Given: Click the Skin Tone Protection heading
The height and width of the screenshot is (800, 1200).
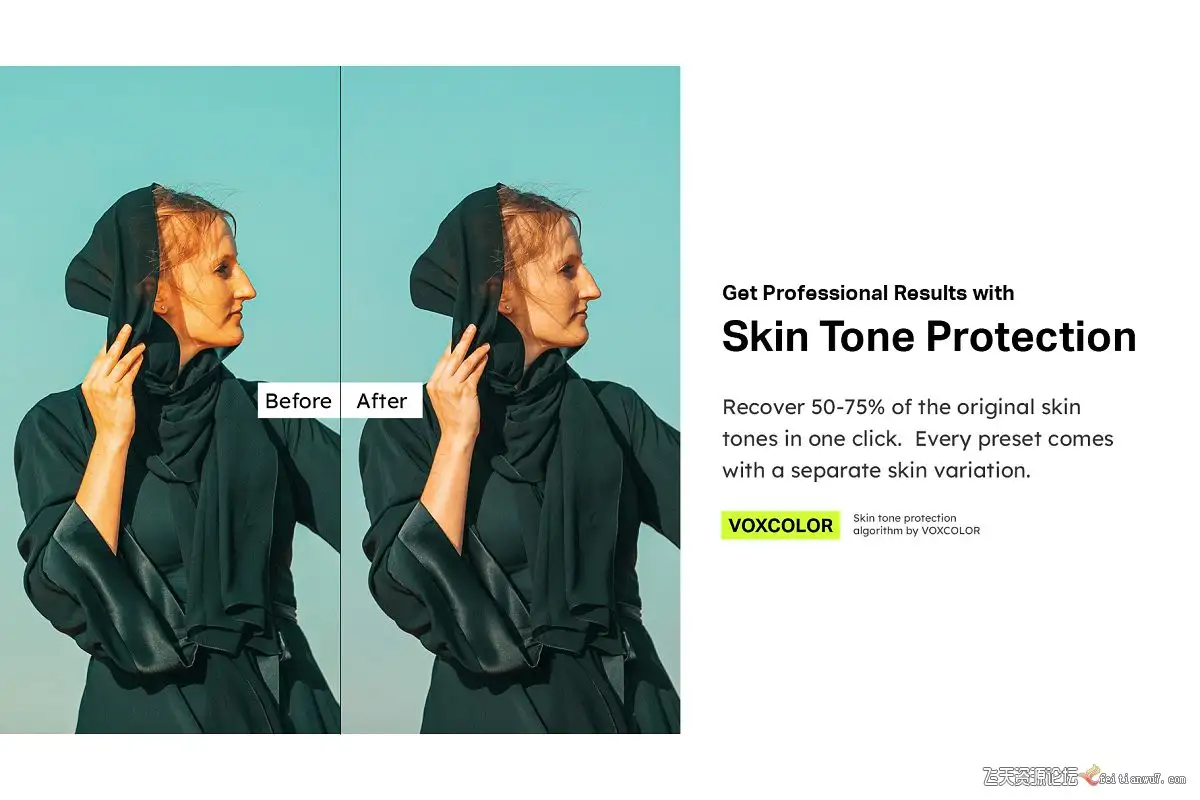Looking at the screenshot, I should 929,336.
